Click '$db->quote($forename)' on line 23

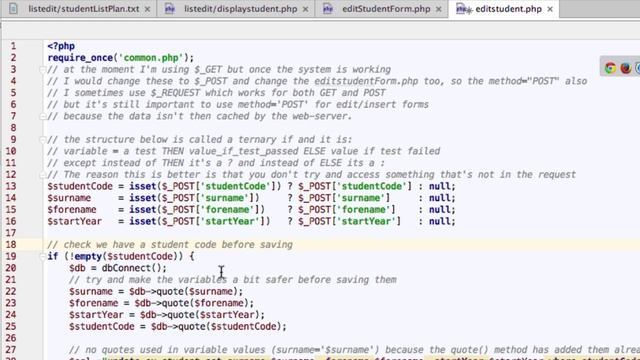[192, 303]
